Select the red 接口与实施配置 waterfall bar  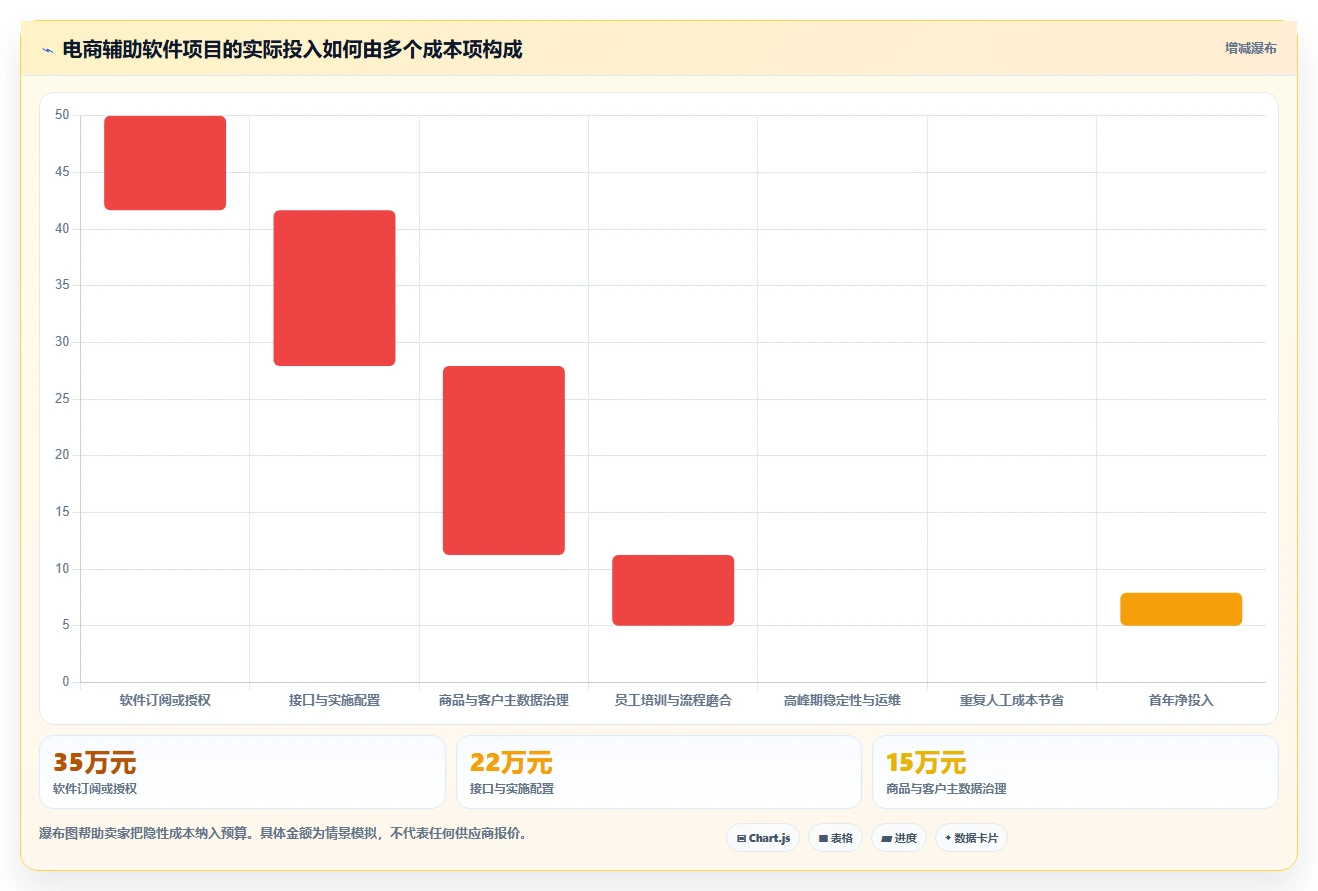point(334,288)
